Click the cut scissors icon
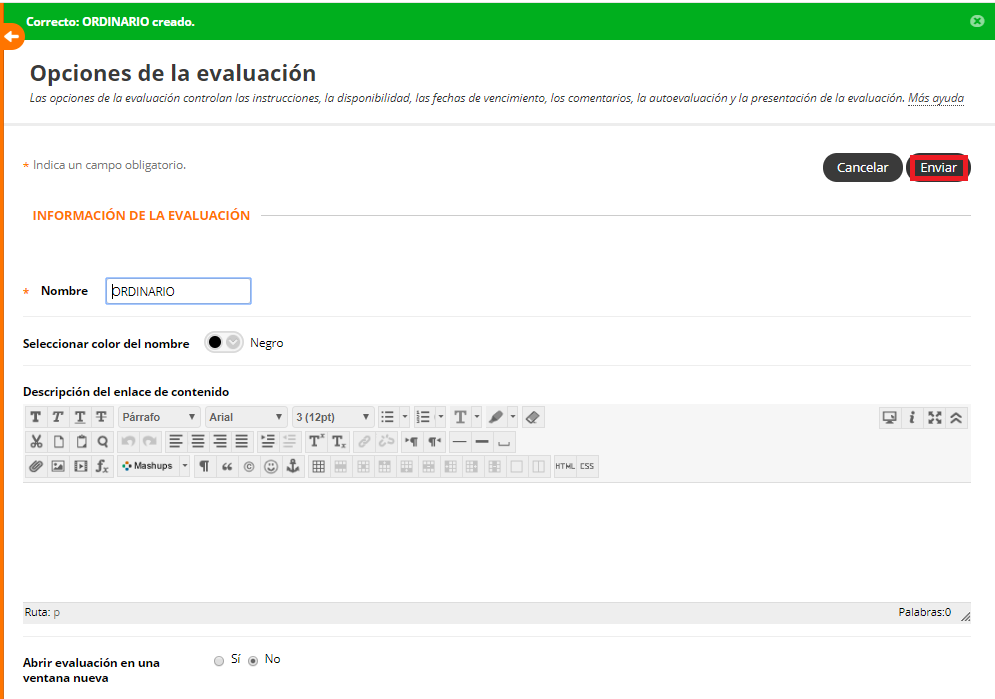The width and height of the screenshot is (995, 699). click(36, 441)
